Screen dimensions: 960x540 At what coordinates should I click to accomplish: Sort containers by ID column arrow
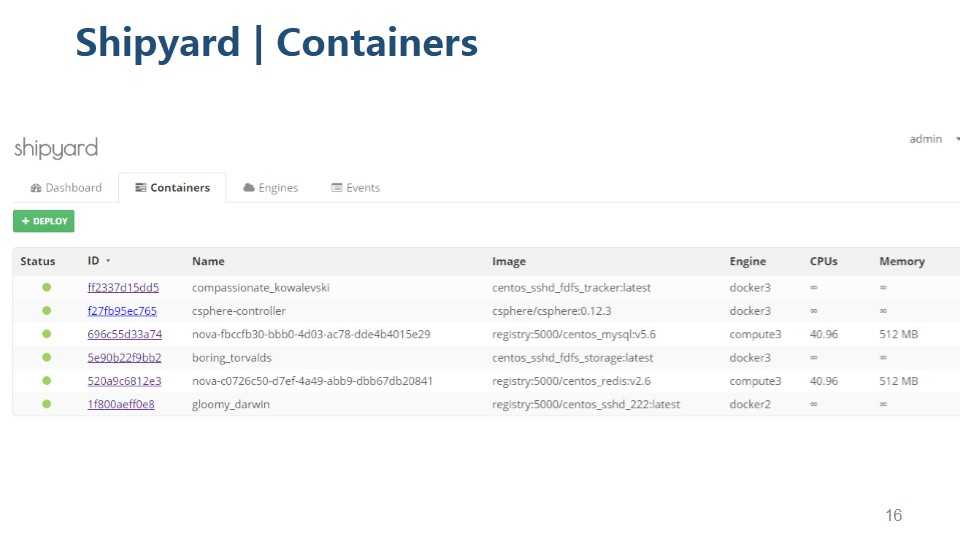tap(108, 262)
